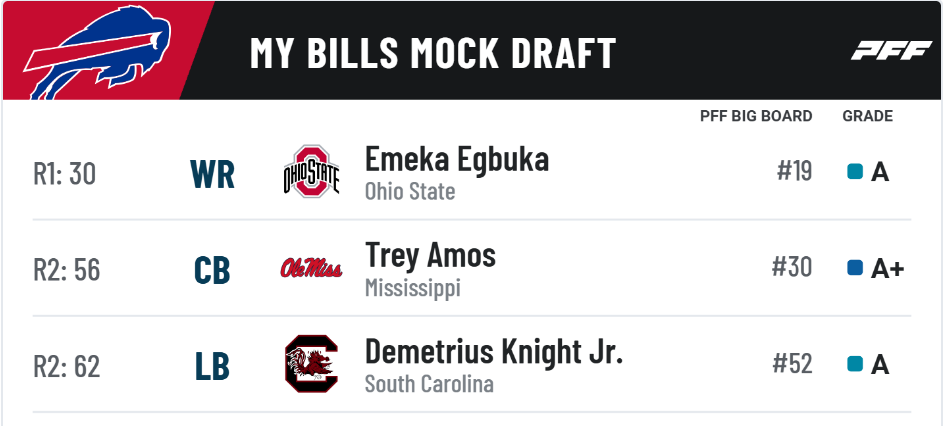The image size is (945, 426).
Task: Click the PFF BIG BOARD column header
Action: [756, 116]
